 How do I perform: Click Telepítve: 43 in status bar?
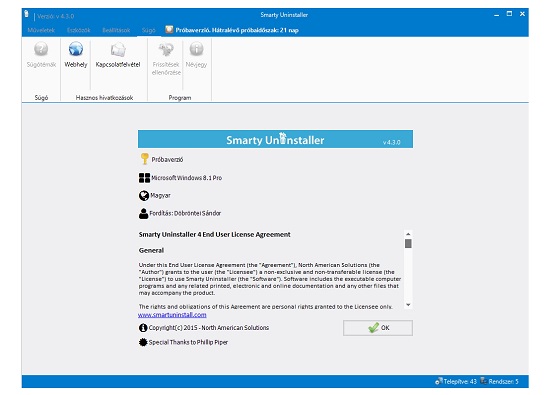coord(460,381)
